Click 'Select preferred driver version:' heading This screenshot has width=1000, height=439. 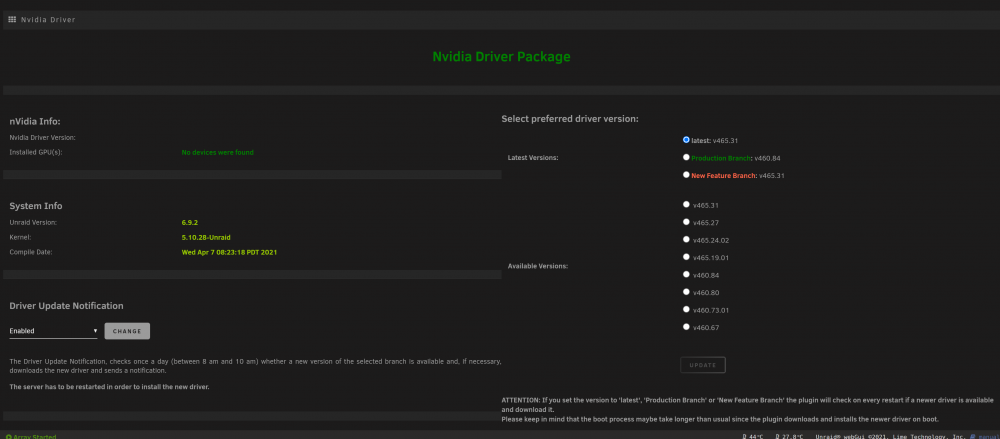(570, 119)
